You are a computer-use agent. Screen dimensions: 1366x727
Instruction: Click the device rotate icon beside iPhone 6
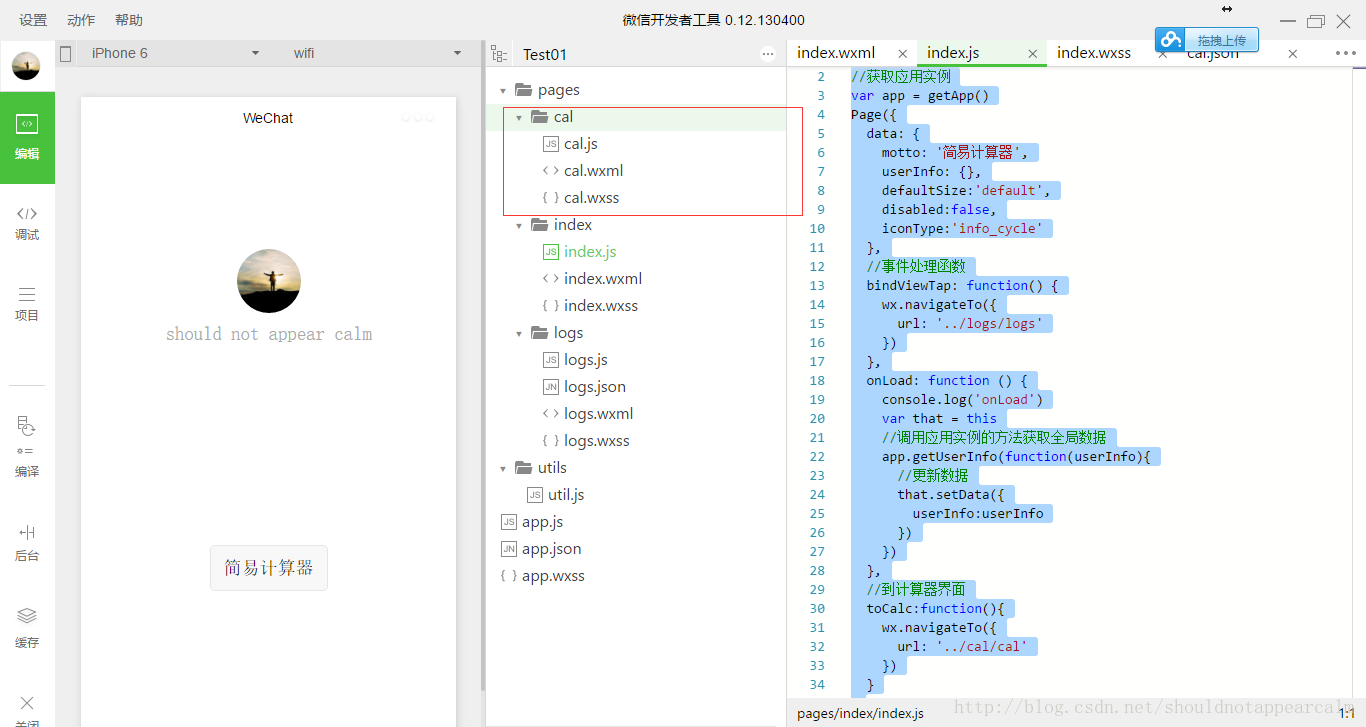click(66, 54)
